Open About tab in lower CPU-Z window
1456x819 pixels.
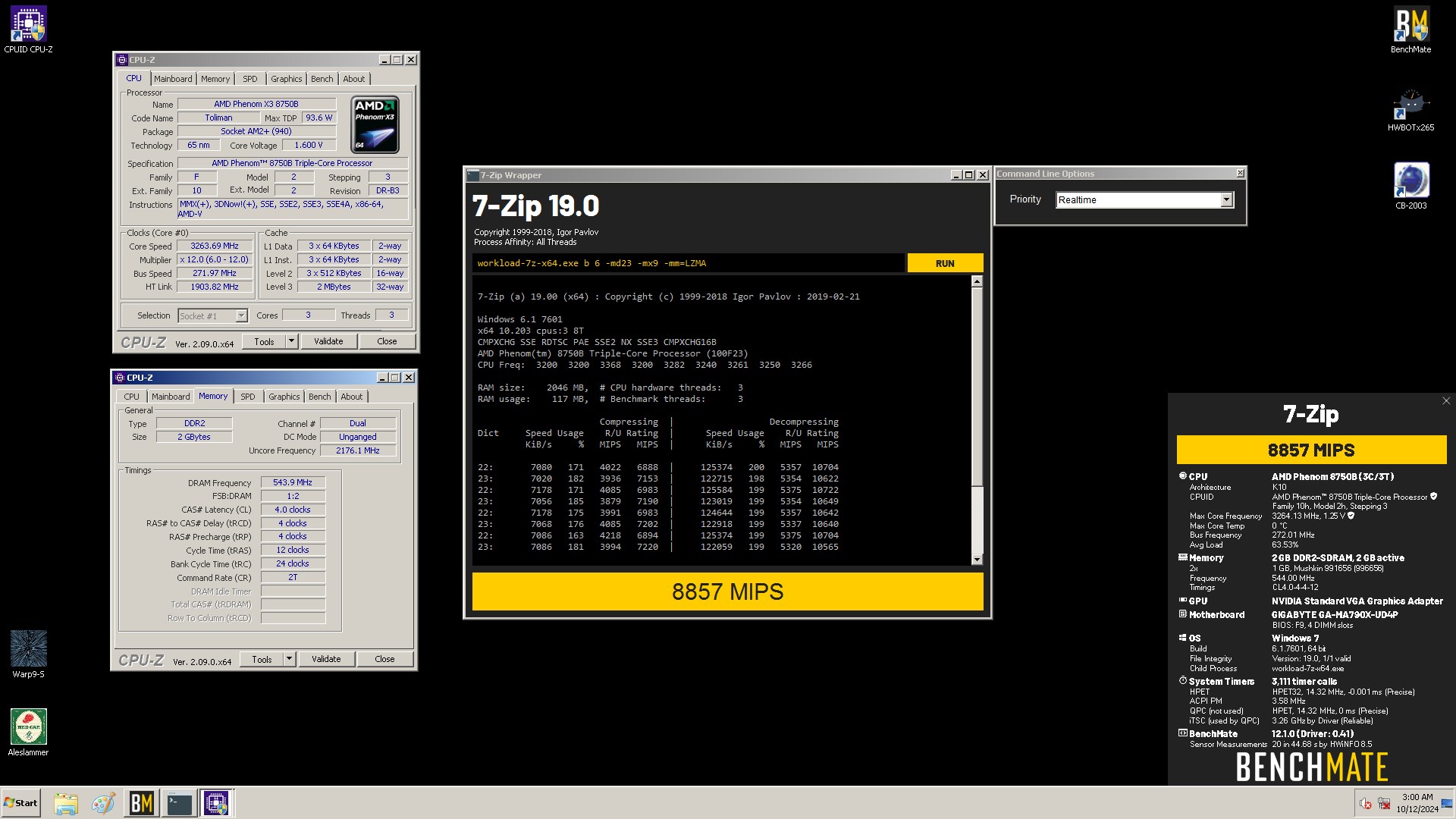tap(352, 397)
